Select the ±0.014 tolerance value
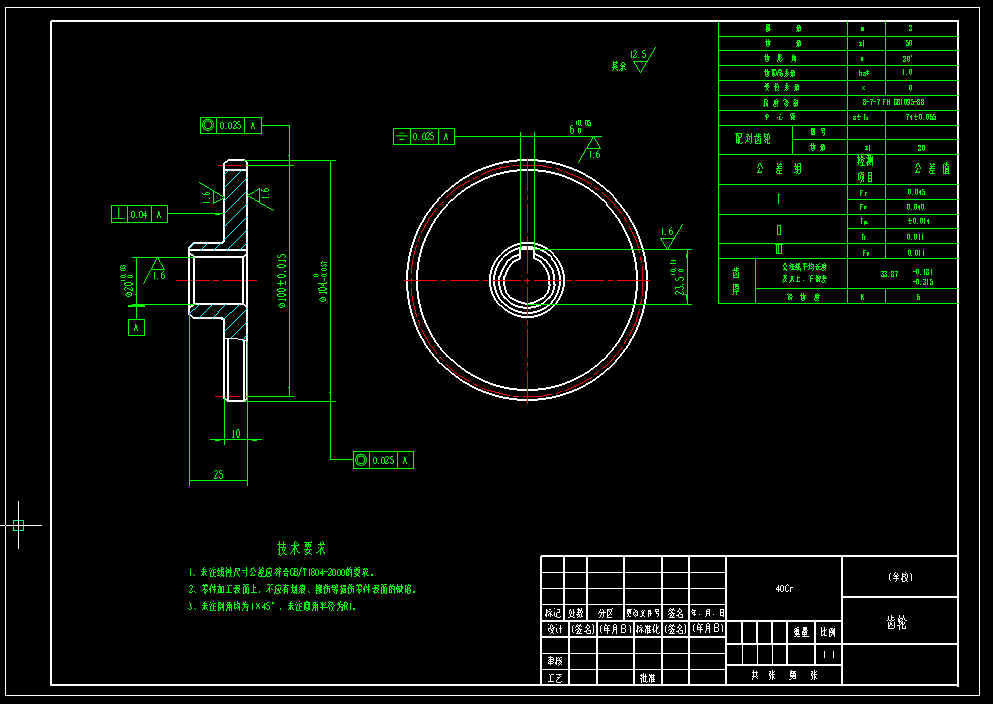The height and width of the screenshot is (704, 993). 918,221
